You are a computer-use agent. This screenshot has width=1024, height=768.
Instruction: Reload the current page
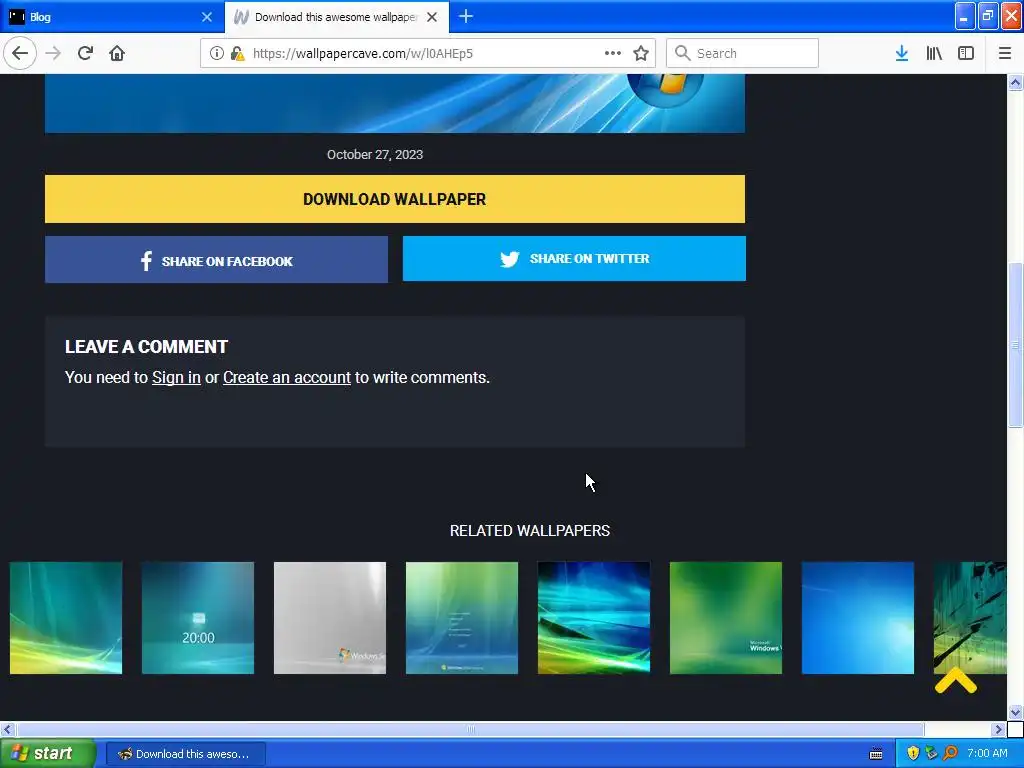(85, 53)
